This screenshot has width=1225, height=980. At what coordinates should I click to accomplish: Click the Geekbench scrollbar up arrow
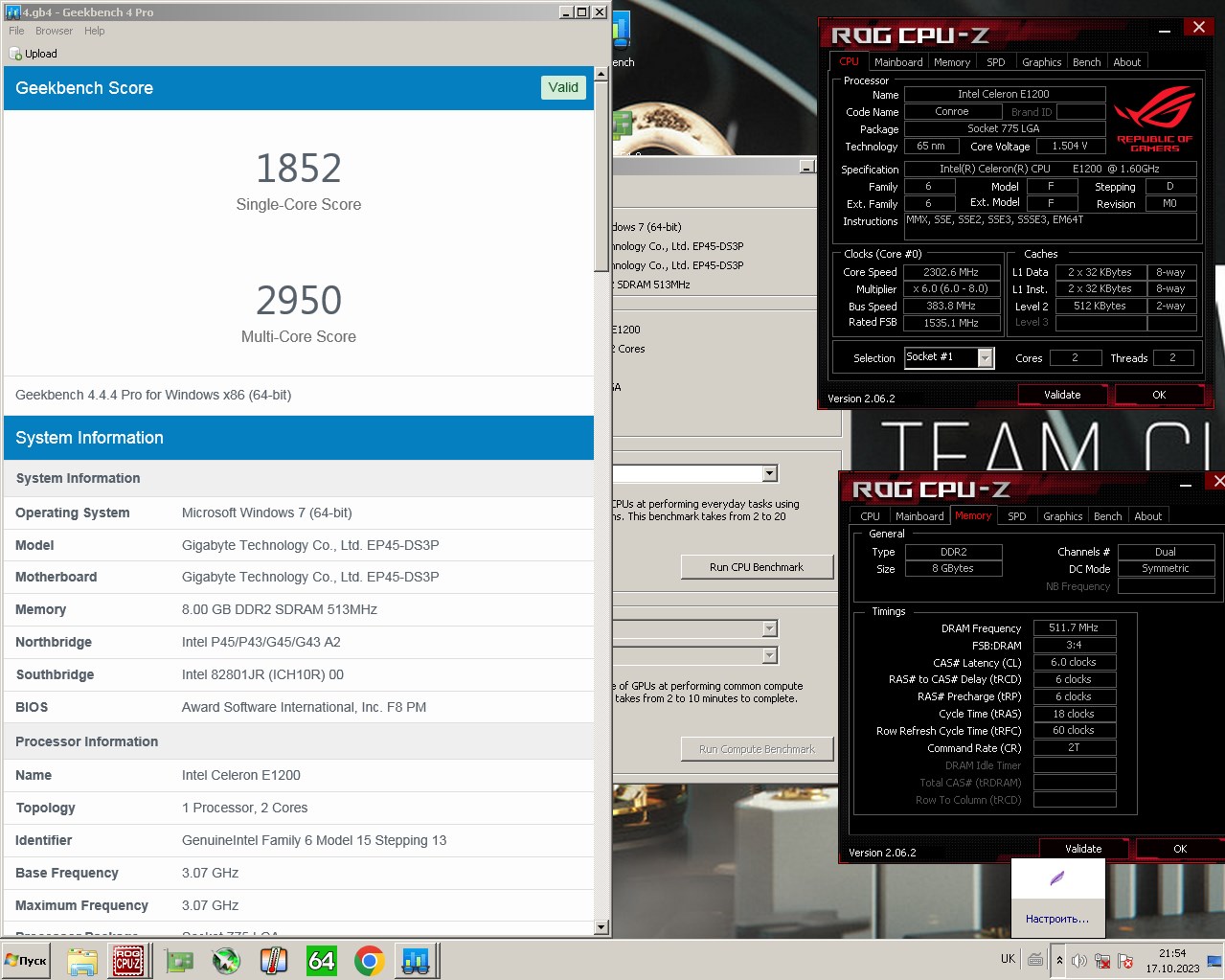click(601, 73)
